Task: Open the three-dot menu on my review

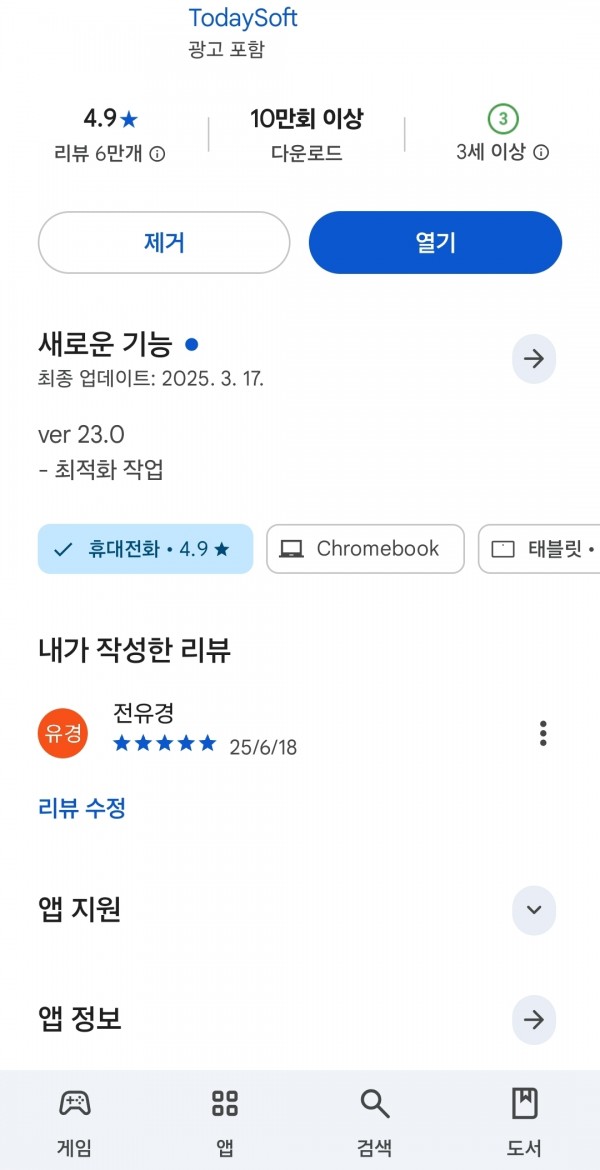Action: click(x=543, y=733)
